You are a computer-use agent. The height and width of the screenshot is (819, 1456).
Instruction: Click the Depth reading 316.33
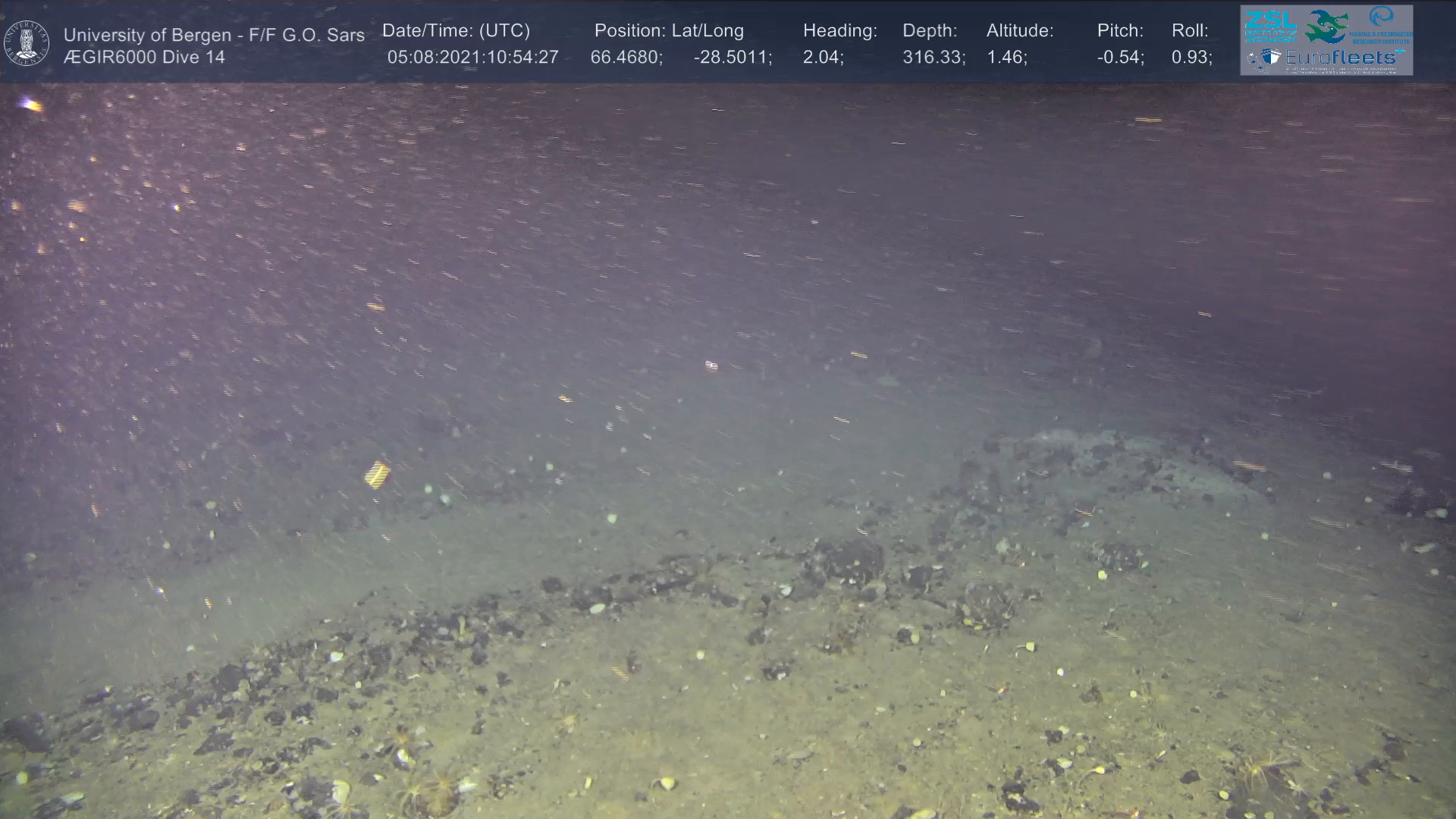click(934, 58)
